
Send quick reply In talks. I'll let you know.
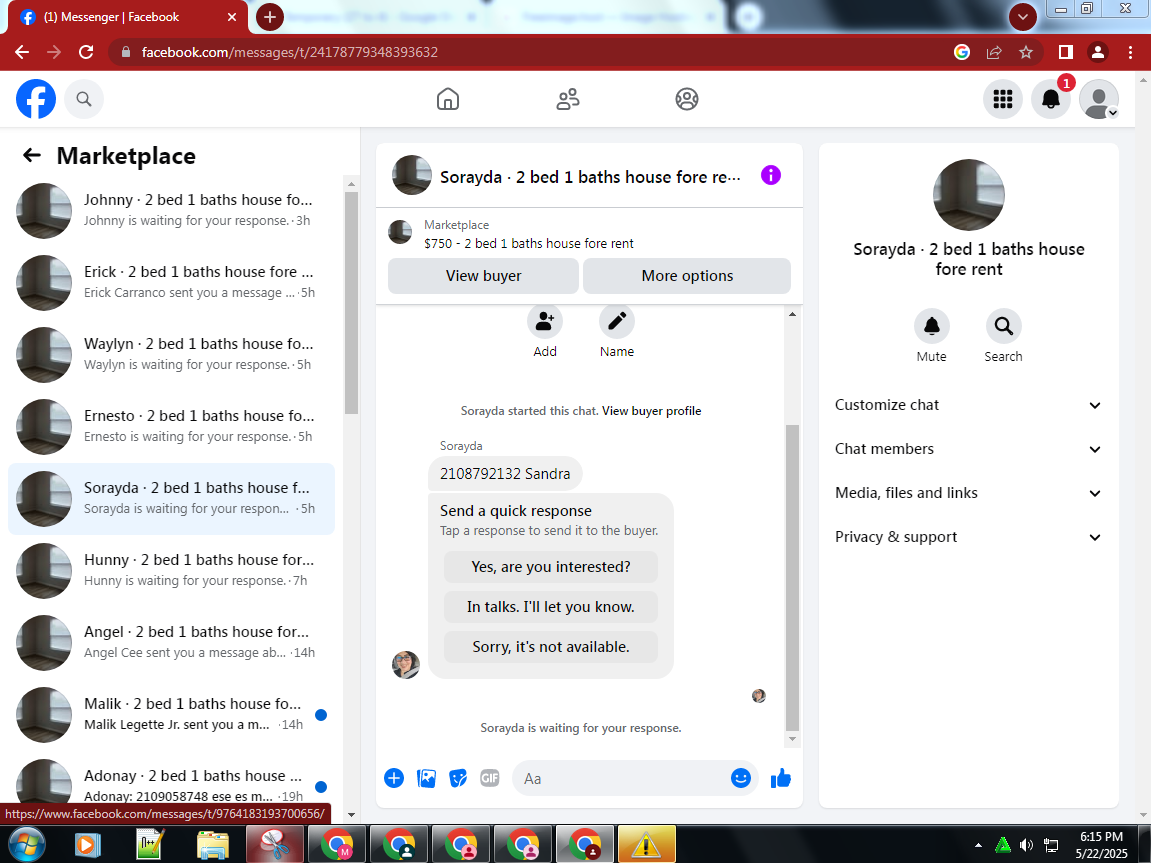point(551,607)
